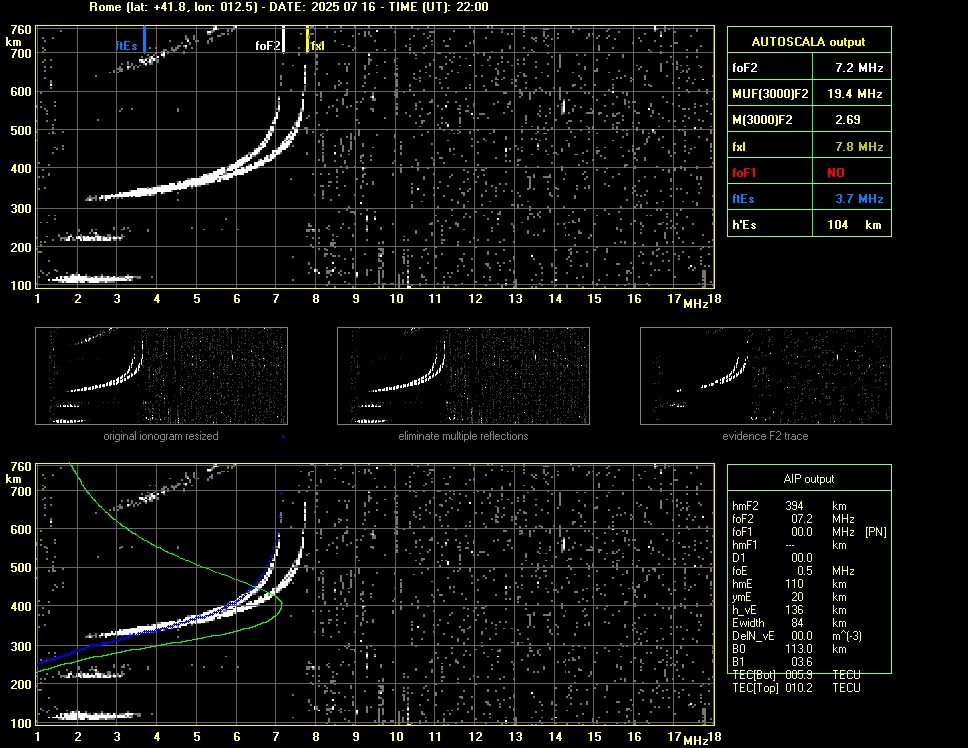The height and width of the screenshot is (748, 968).
Task: Click the h'Es row label
Action: point(744,225)
